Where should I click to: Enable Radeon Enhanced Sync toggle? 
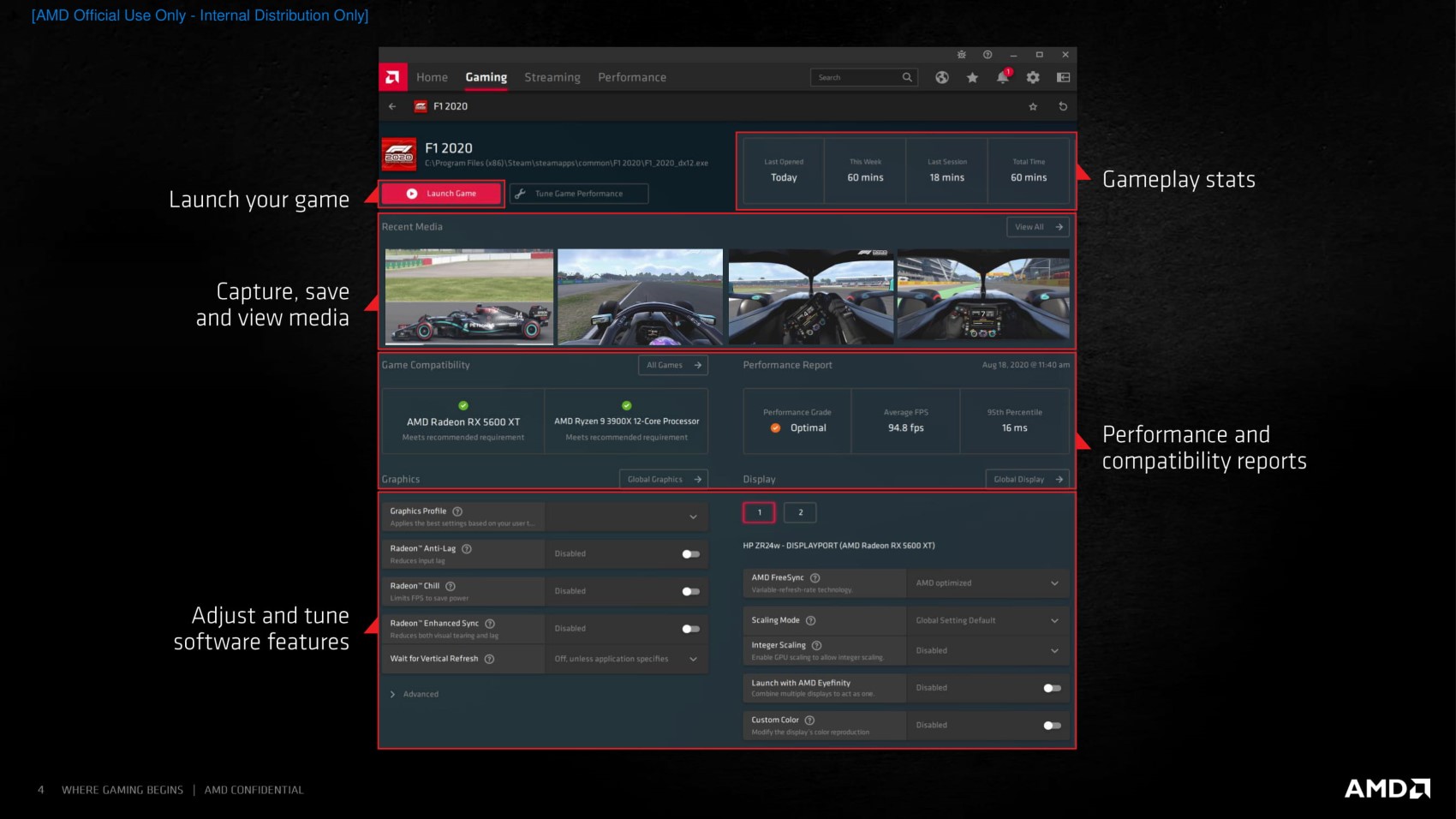pyautogui.click(x=691, y=629)
